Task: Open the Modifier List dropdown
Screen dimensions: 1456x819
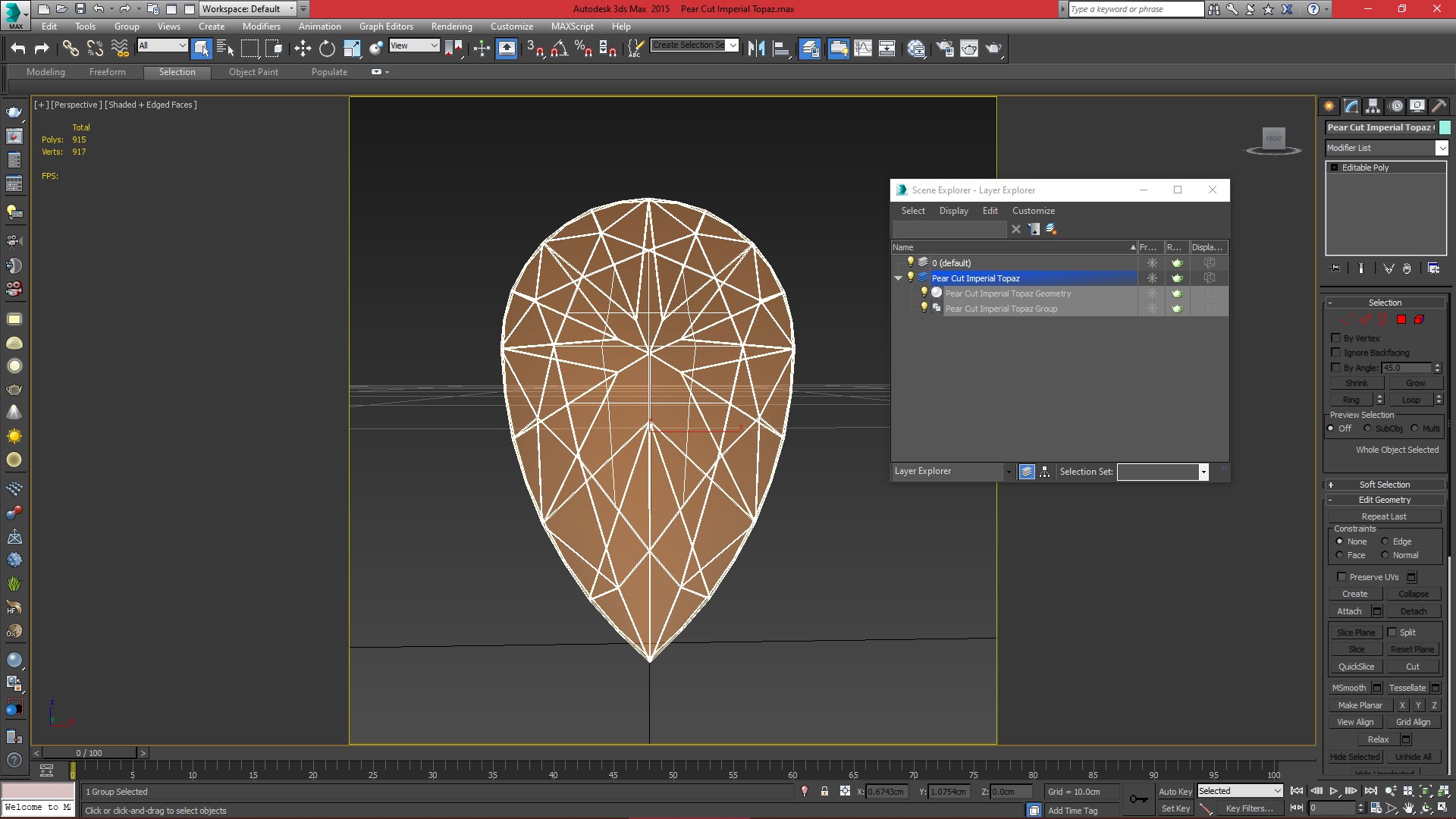Action: point(1386,148)
